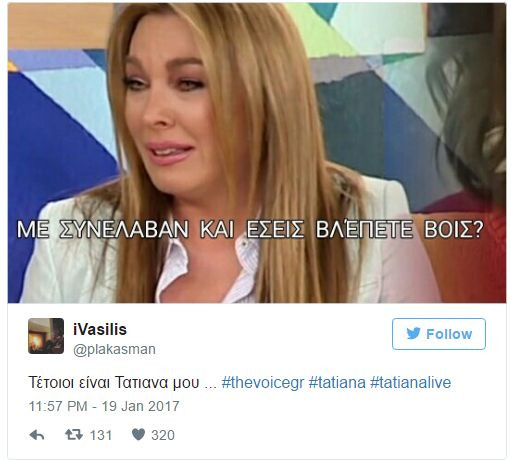Retweet using the retweet arrows icon
The image size is (511, 460).
(x=74, y=435)
